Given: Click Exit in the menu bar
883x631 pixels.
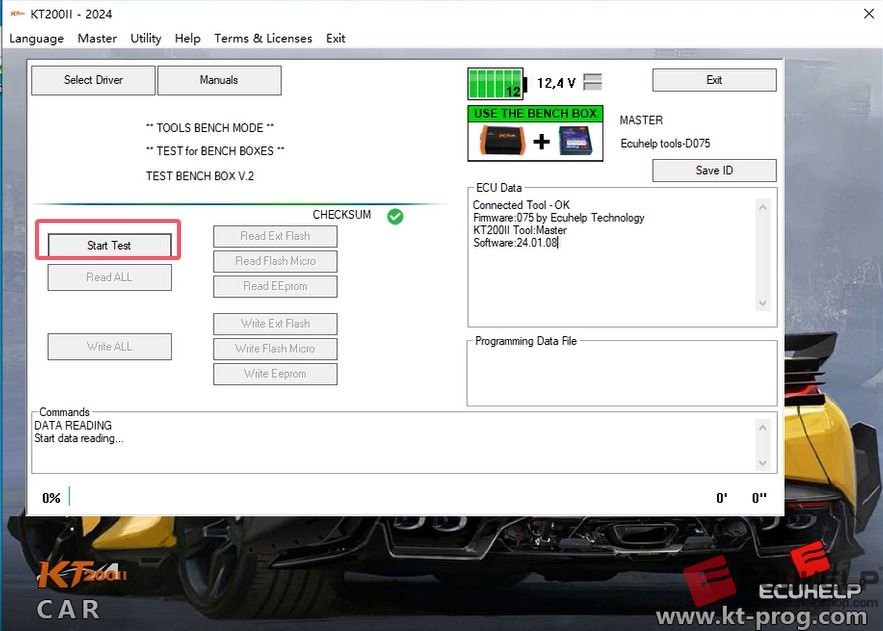Looking at the screenshot, I should click(336, 38).
